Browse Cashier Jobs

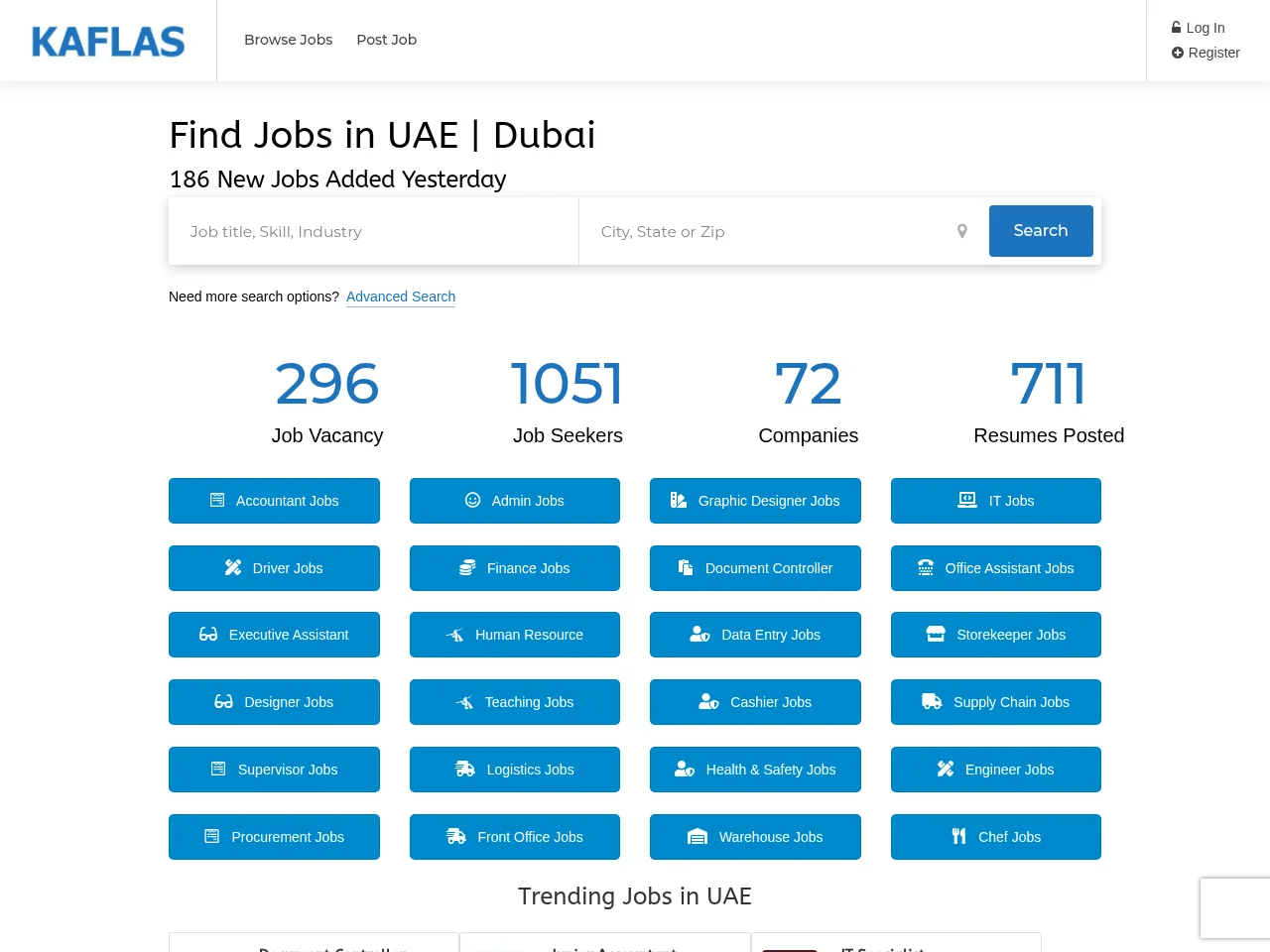[755, 702]
